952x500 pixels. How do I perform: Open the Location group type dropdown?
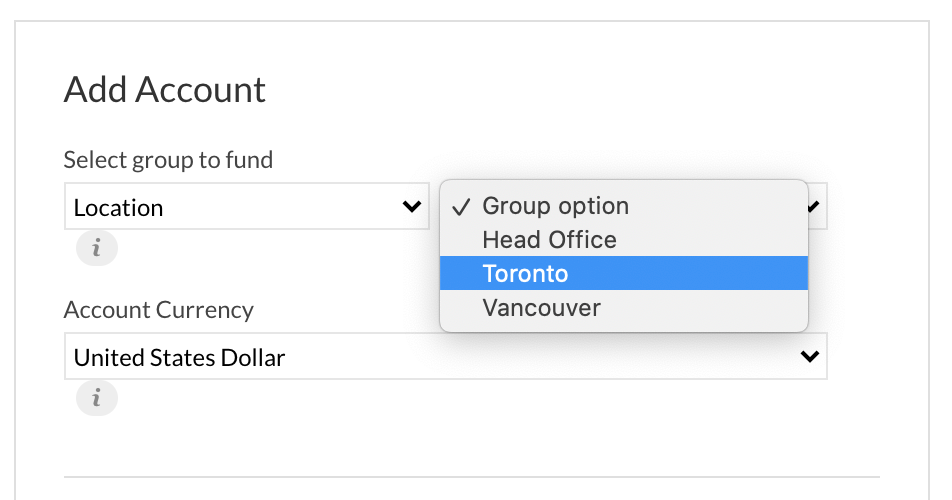tap(246, 207)
